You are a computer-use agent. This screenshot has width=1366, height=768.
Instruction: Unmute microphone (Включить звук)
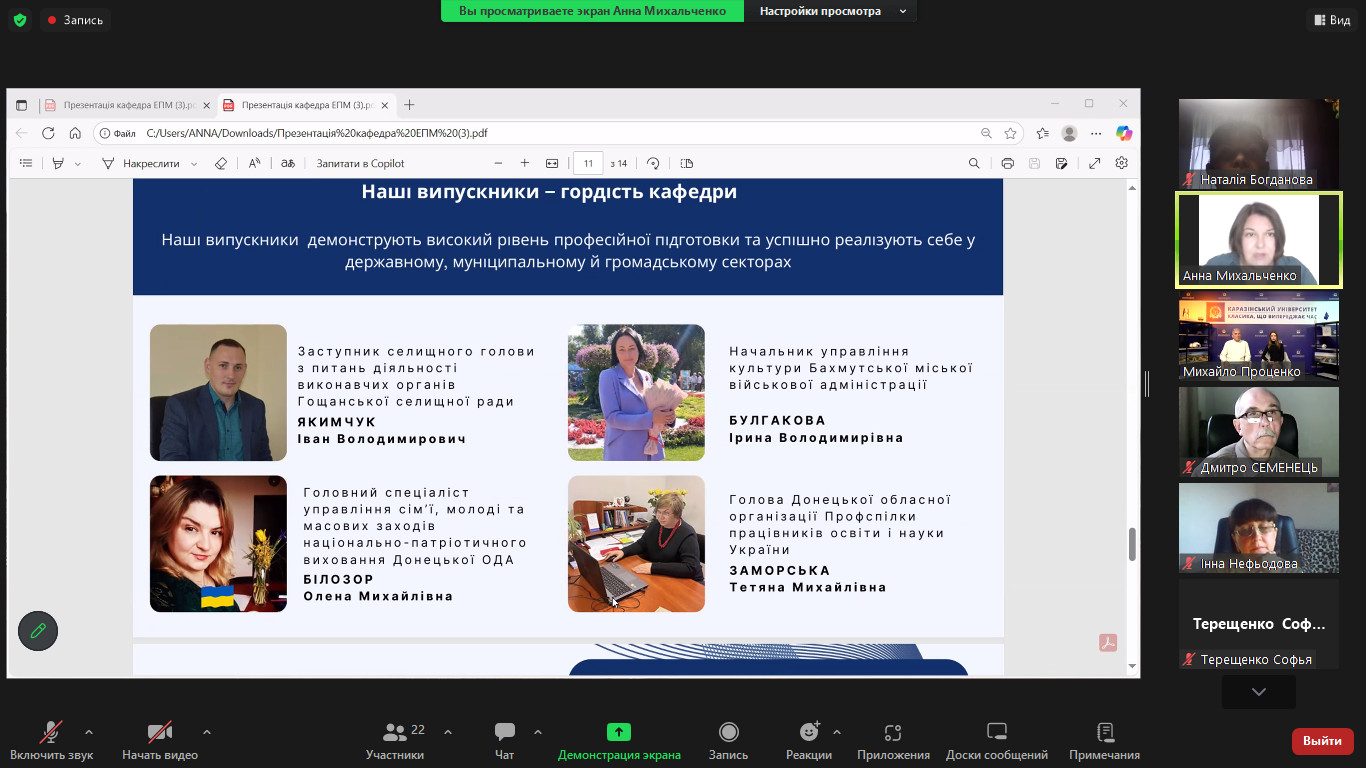point(51,739)
